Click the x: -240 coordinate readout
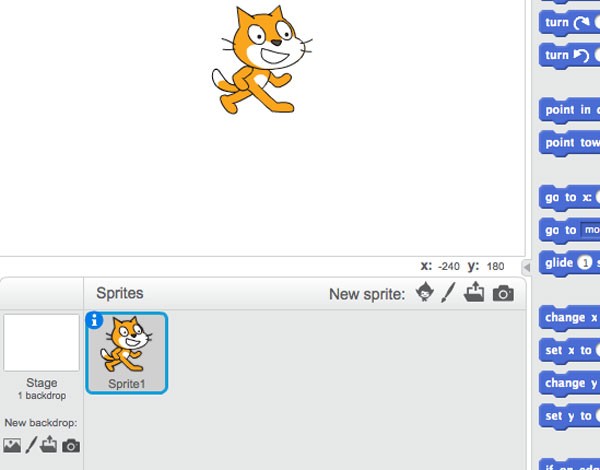600x470 pixels. 440,266
